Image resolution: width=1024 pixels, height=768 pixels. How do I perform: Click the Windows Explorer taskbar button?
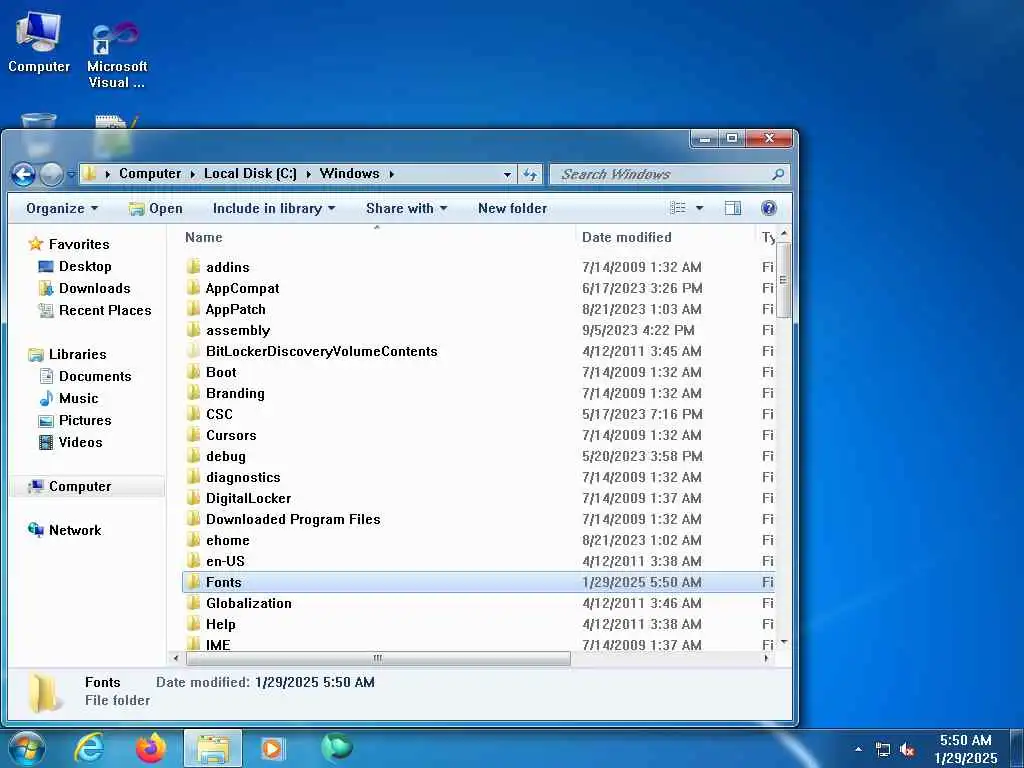click(x=213, y=748)
